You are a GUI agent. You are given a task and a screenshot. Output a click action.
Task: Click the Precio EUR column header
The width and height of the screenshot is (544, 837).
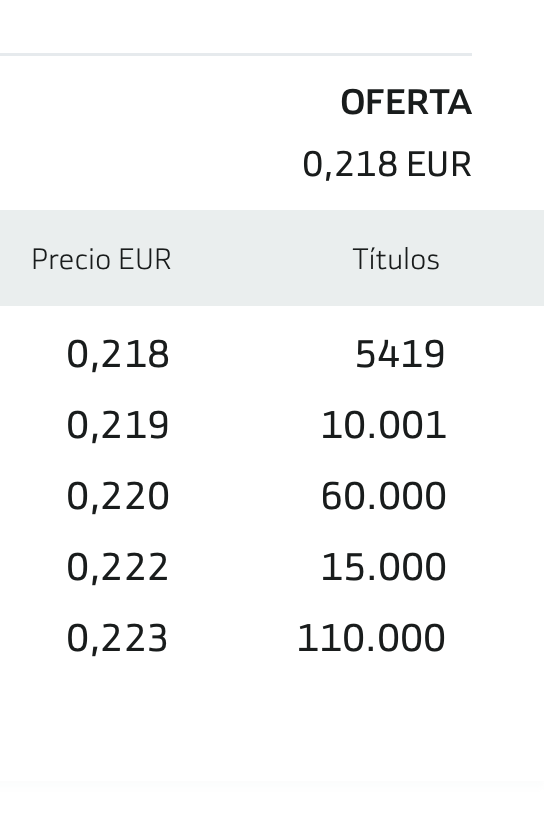click(x=101, y=259)
